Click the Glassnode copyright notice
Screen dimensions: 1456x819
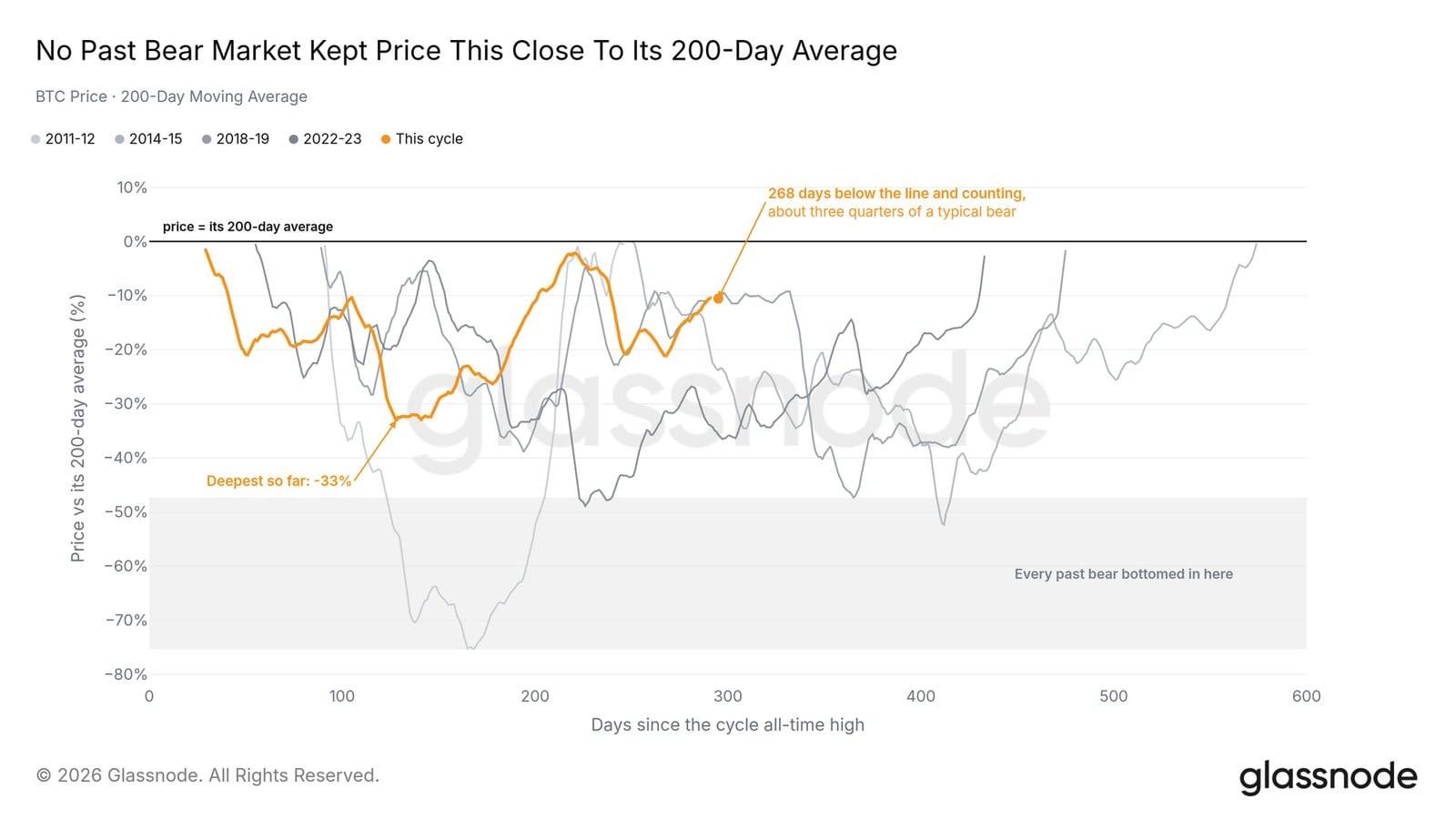click(x=207, y=775)
